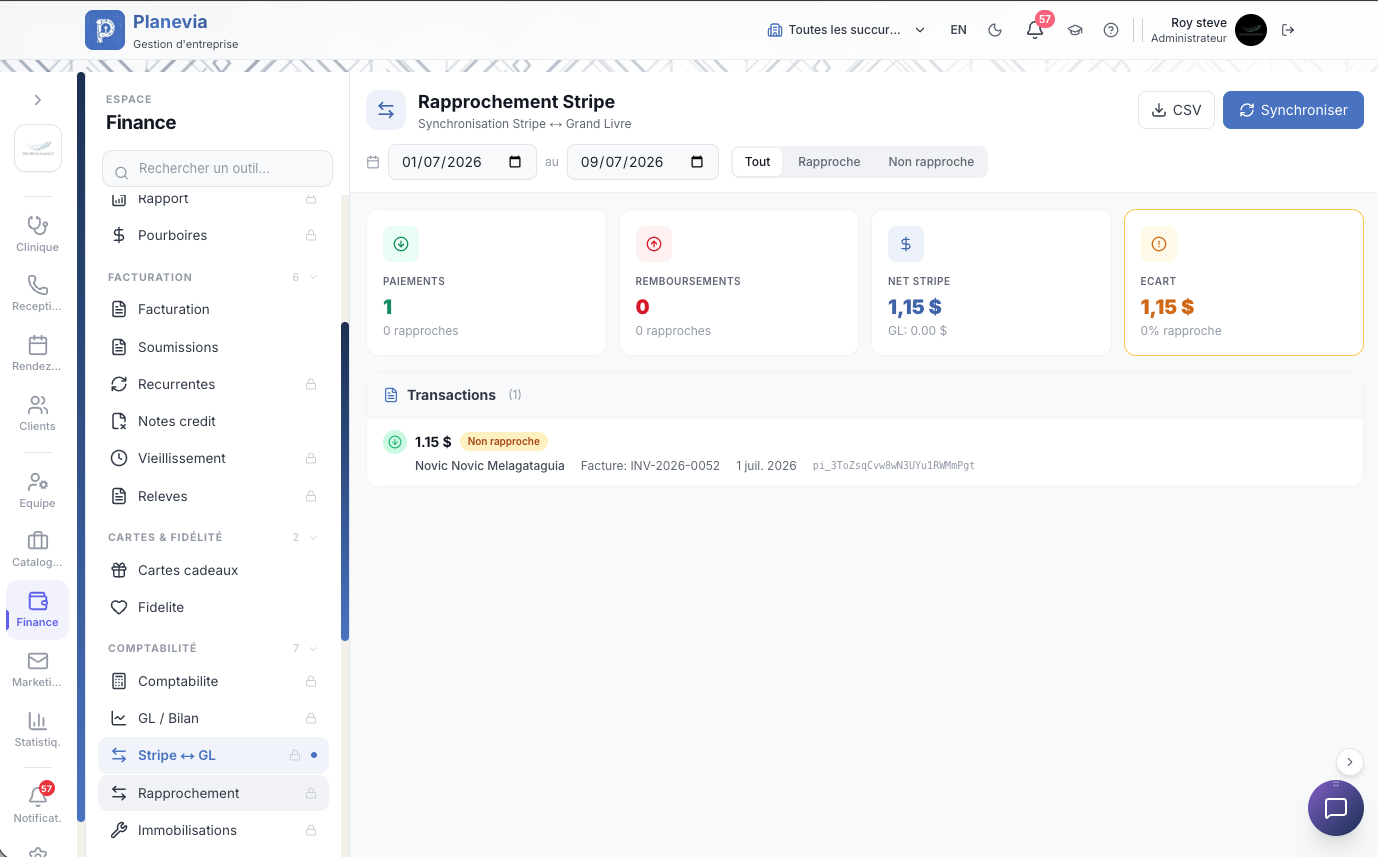Toggle dark mode moon icon
The width and height of the screenshot is (1378, 857).
(995, 30)
